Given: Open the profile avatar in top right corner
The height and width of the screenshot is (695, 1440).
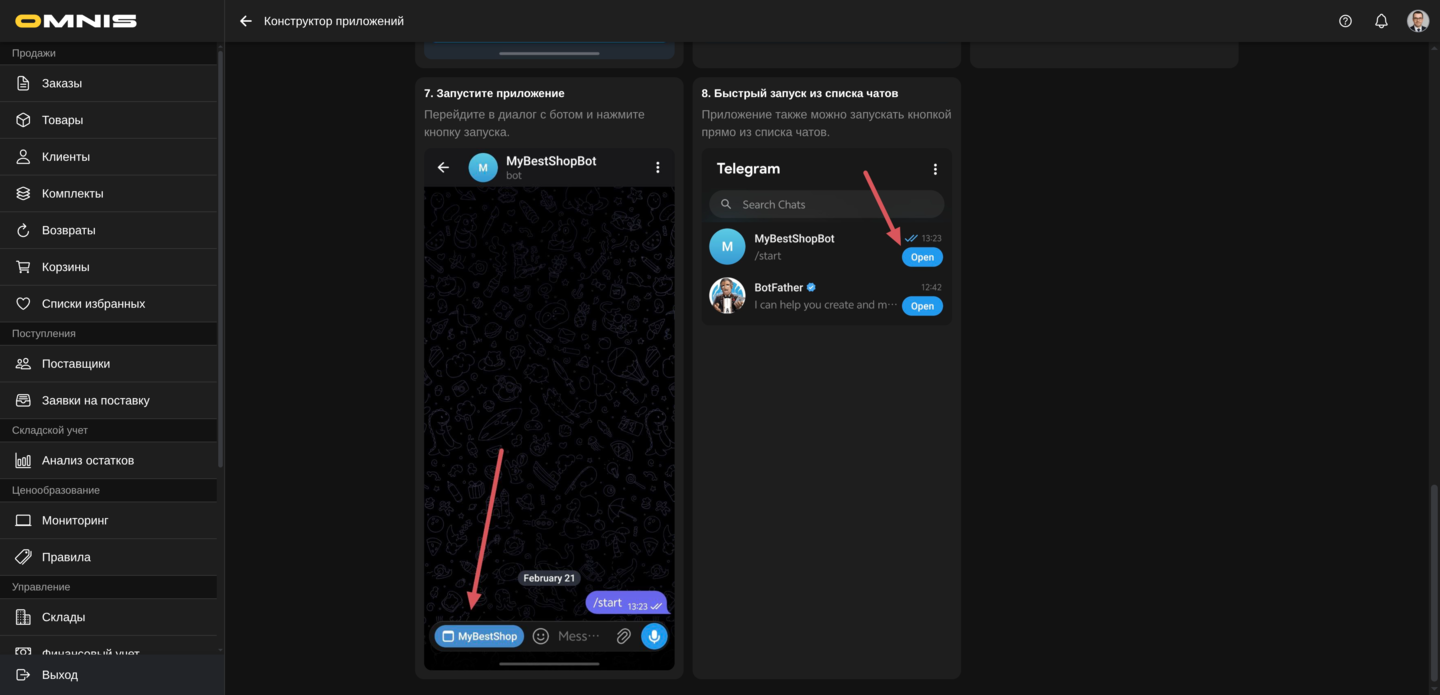Looking at the screenshot, I should [x=1417, y=20].
